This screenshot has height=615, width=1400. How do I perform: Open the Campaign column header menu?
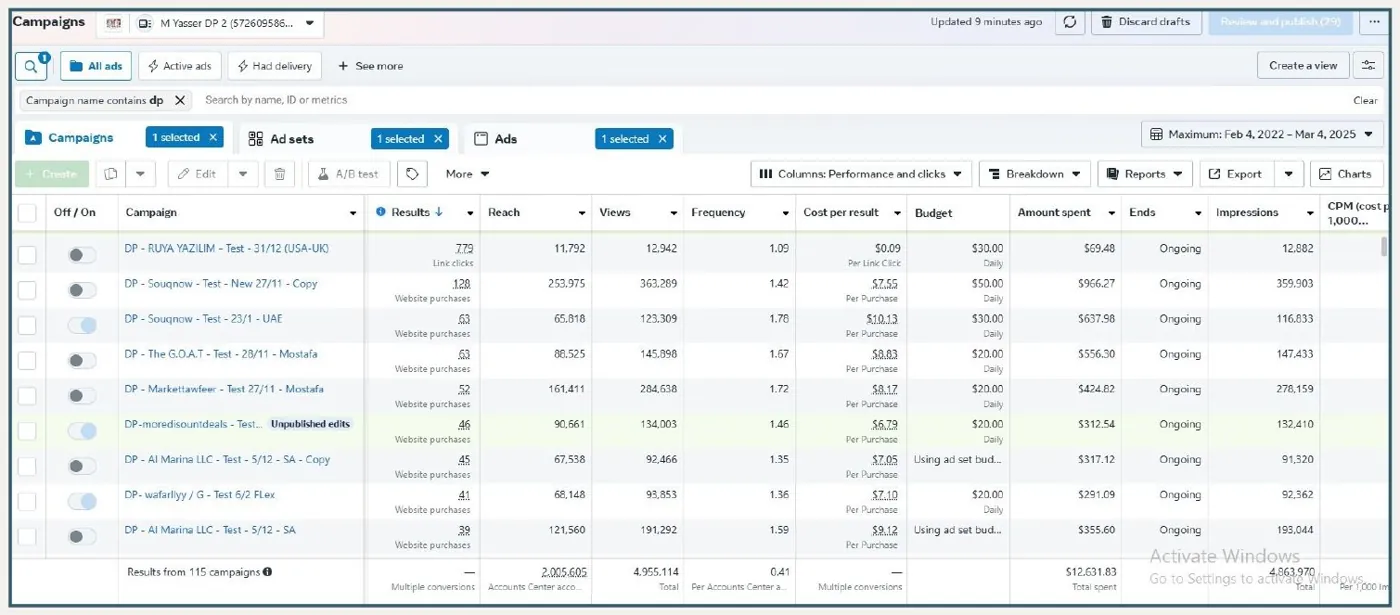pyautogui.click(x=353, y=213)
